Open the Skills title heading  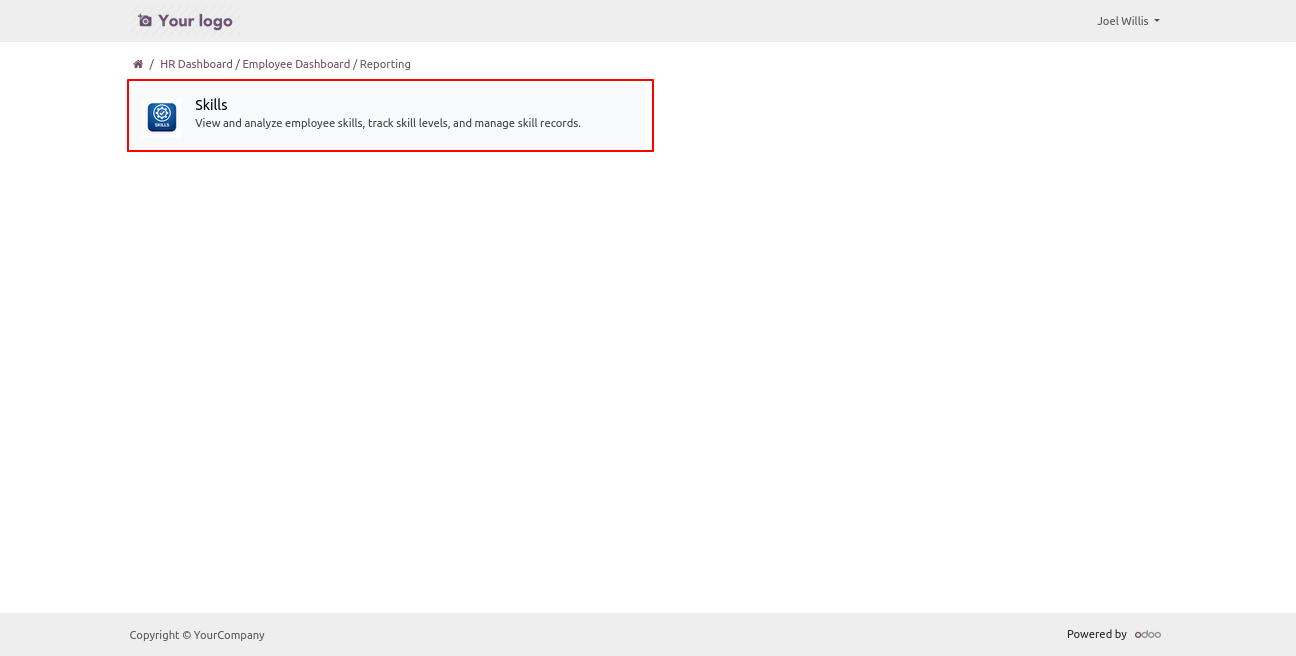pos(211,105)
